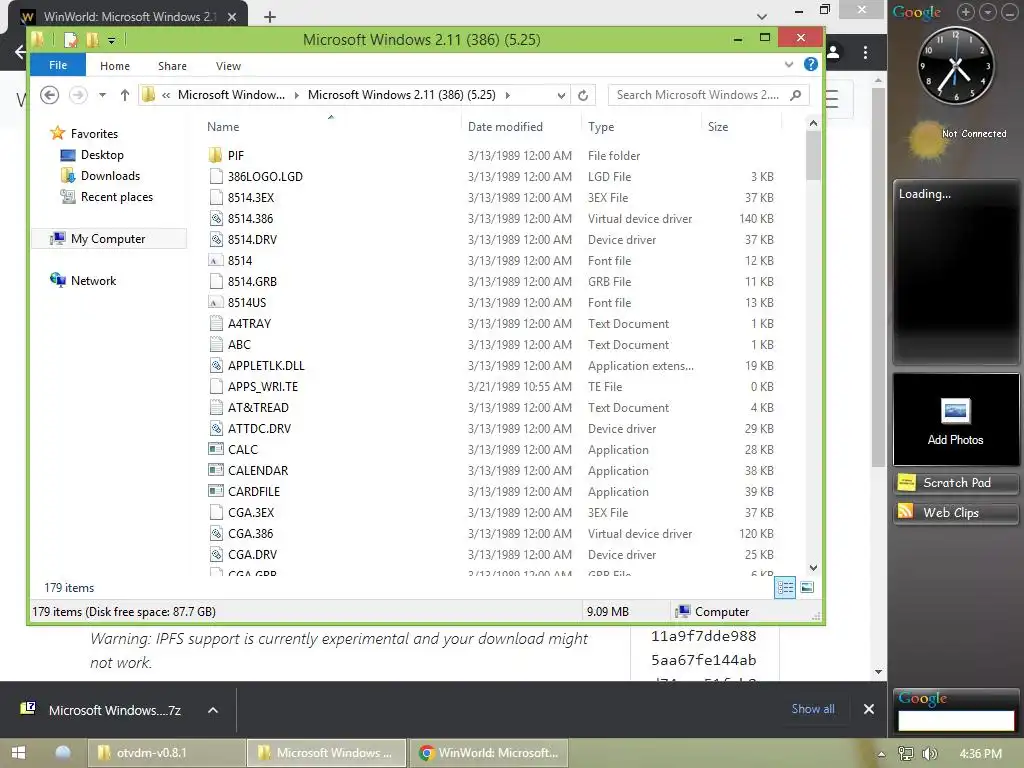
Task: Click the Google gadget search box
Action: (955, 720)
